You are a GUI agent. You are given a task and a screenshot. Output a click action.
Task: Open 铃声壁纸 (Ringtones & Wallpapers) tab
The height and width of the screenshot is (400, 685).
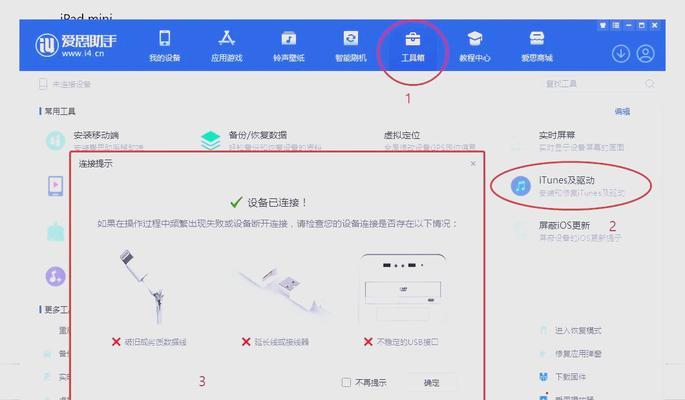point(288,46)
